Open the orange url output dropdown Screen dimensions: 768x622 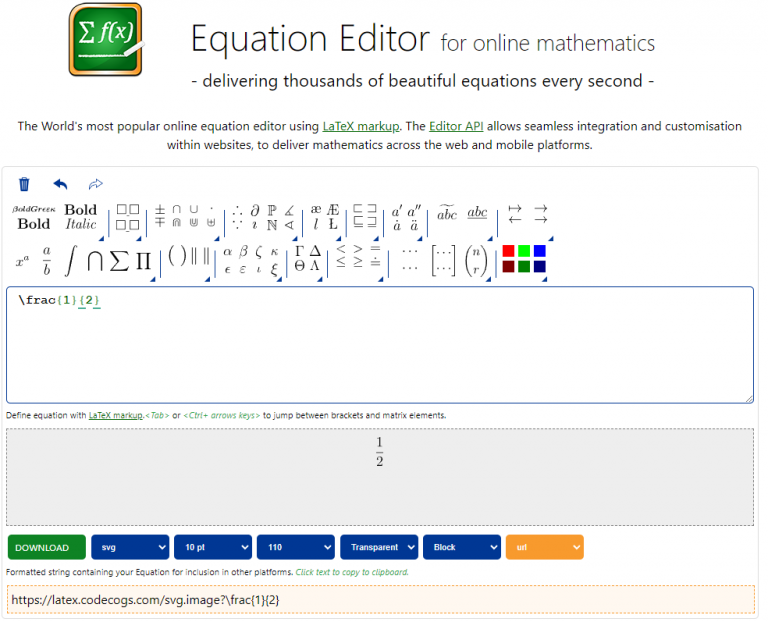[x=545, y=548]
